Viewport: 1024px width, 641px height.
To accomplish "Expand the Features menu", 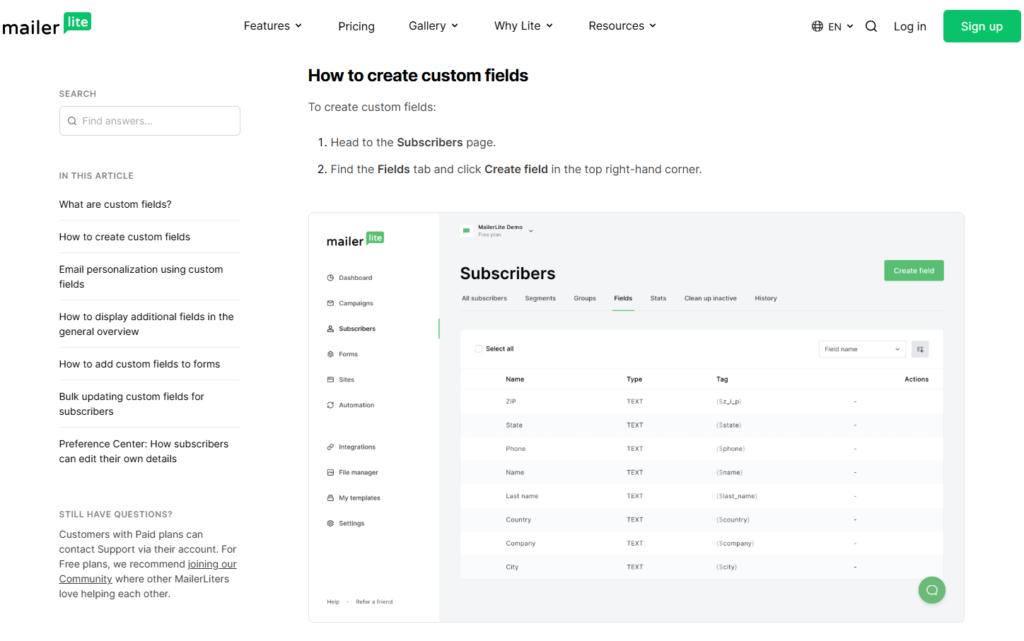I will pos(272,26).
